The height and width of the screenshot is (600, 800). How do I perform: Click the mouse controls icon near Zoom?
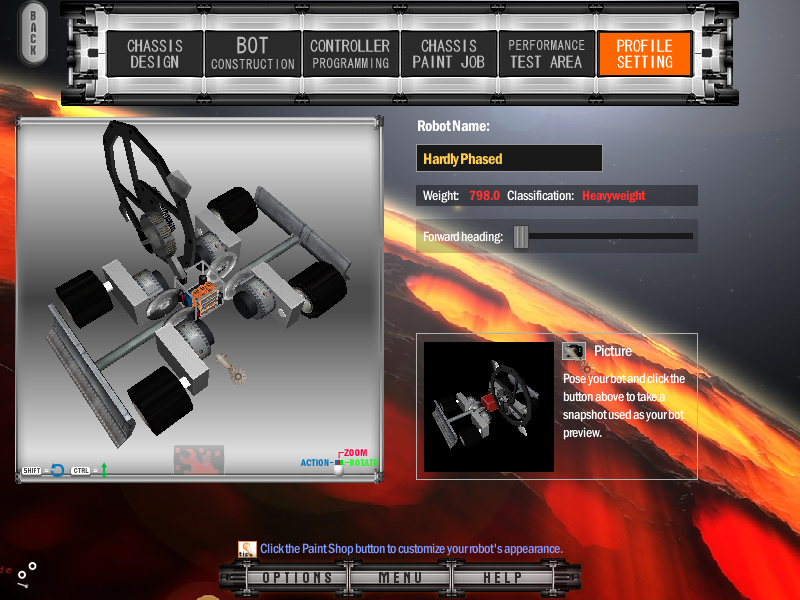pos(338,466)
